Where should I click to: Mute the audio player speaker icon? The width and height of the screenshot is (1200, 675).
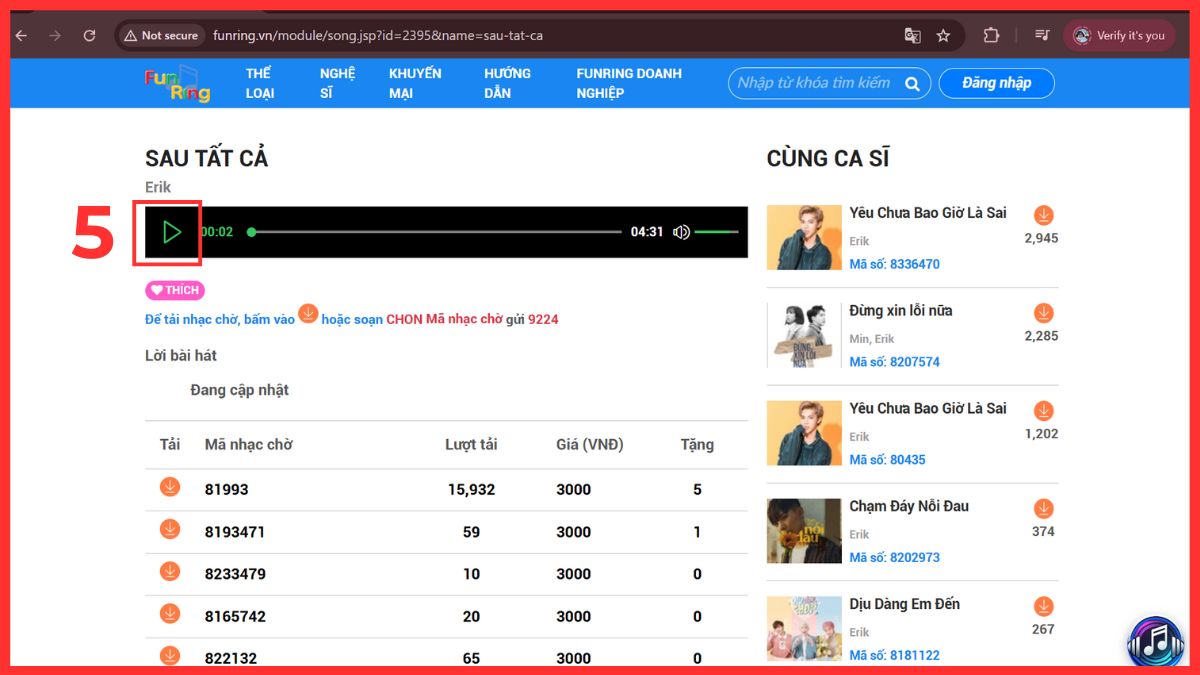click(x=681, y=232)
